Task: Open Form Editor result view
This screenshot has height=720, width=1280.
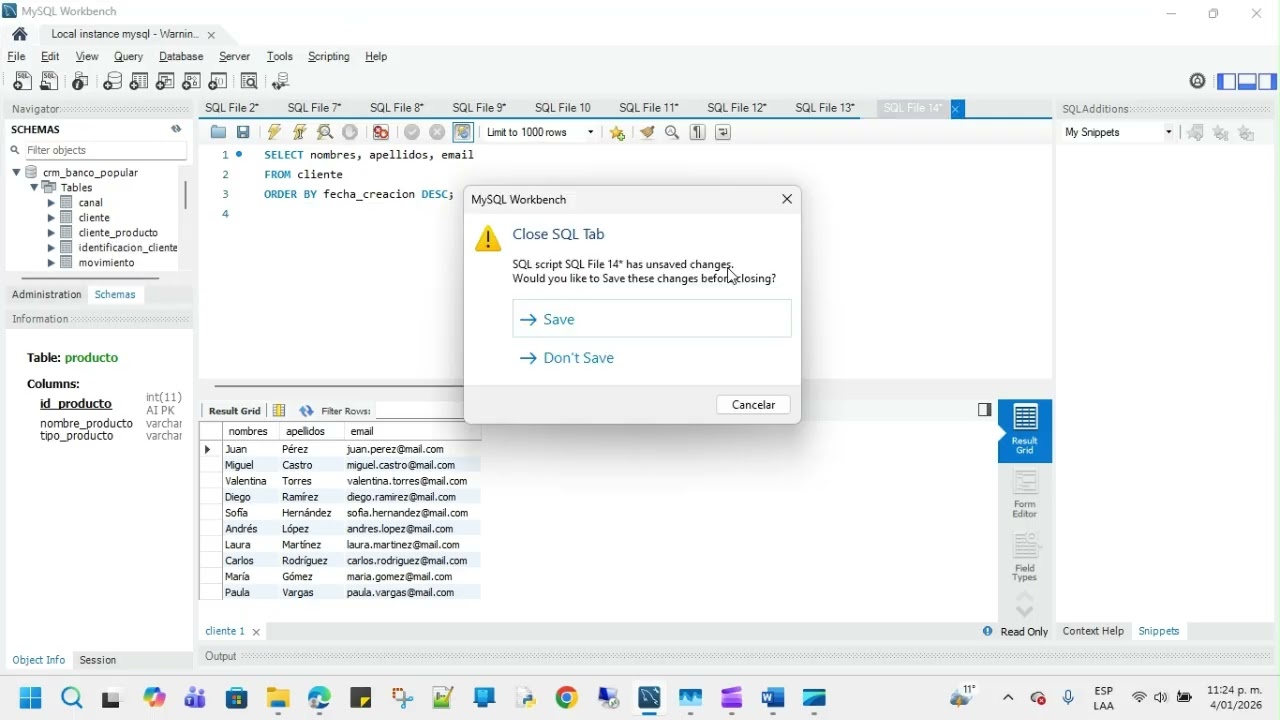Action: click(1025, 495)
